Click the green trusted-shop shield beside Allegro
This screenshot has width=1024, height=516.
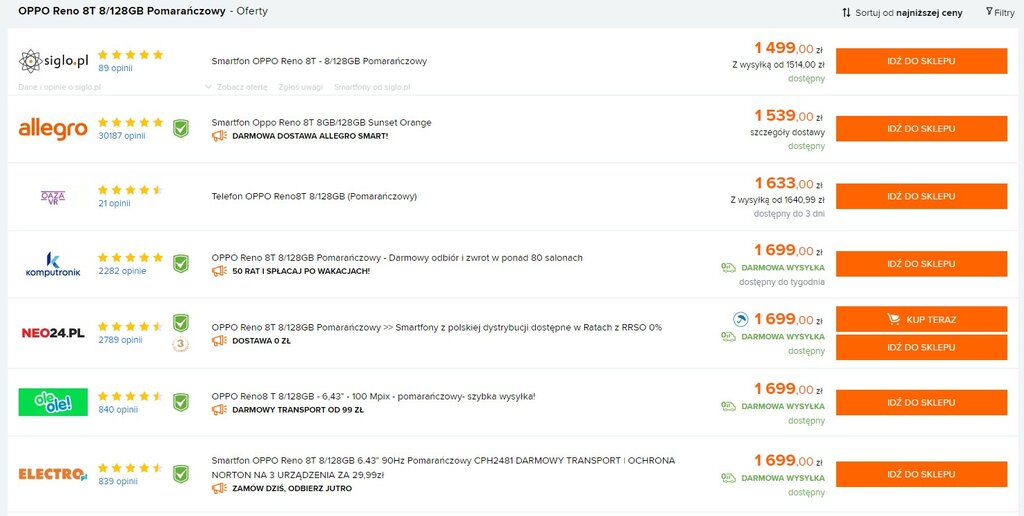180,129
